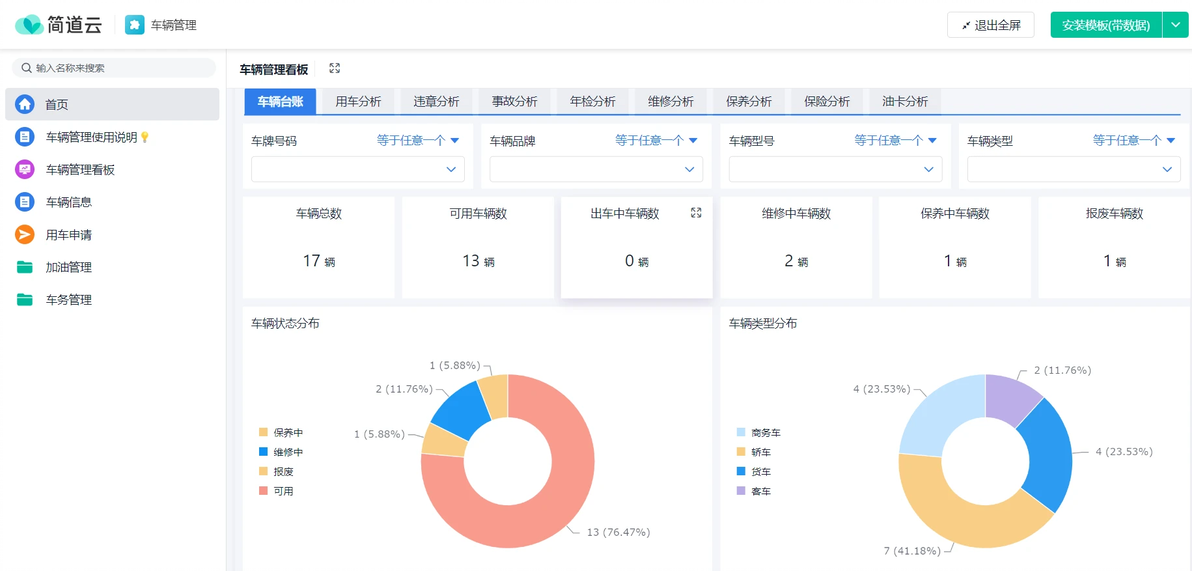
Task: Switch to the 保险分析 tab
Action: click(826, 101)
